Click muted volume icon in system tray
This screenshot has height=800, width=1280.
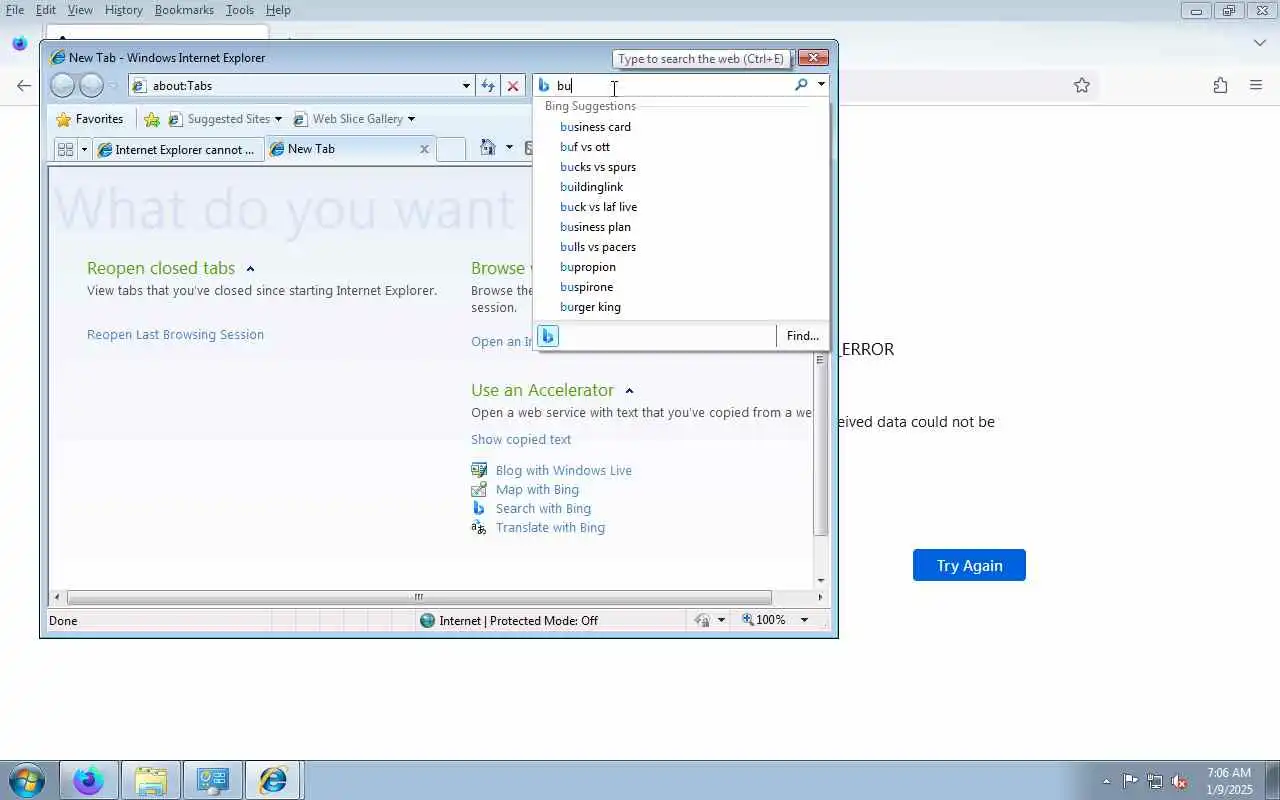click(x=1180, y=781)
